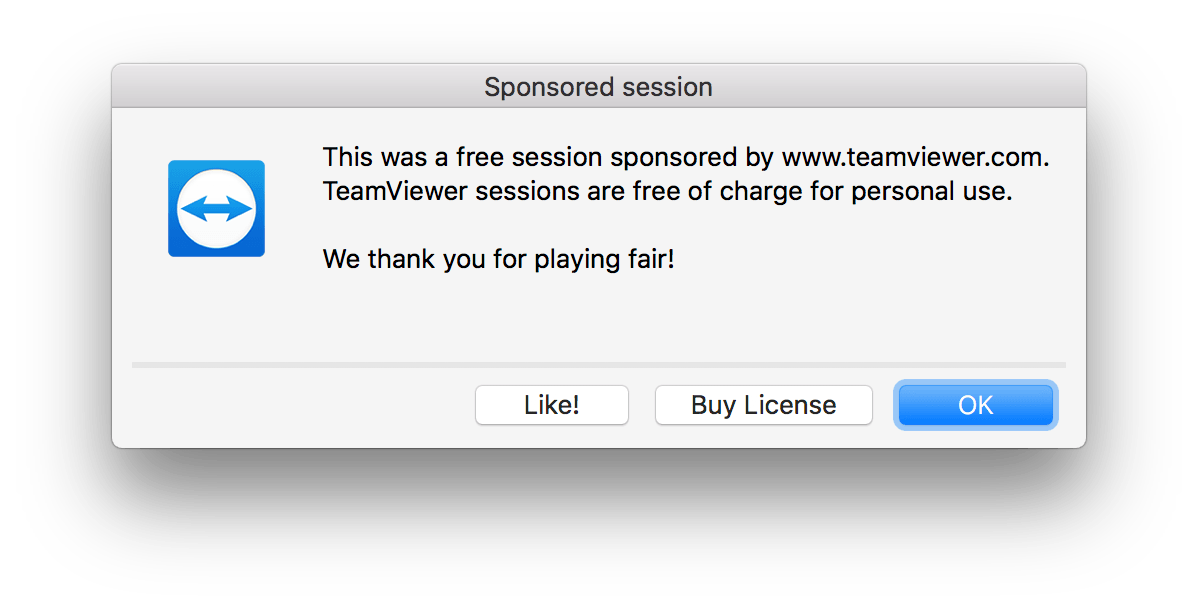Image resolution: width=1198 pixels, height=608 pixels.
Task: Click the empty area below the thank-you message
Action: coord(598,317)
